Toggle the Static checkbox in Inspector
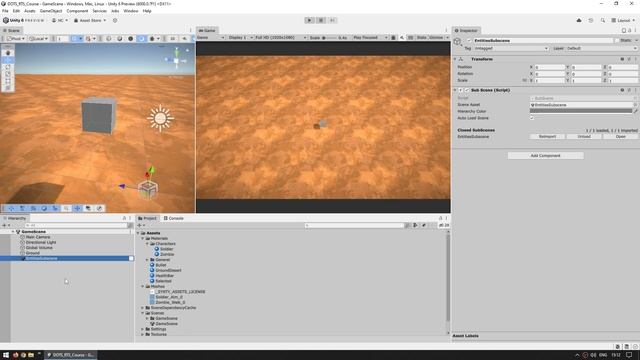The image size is (640, 360). (617, 40)
